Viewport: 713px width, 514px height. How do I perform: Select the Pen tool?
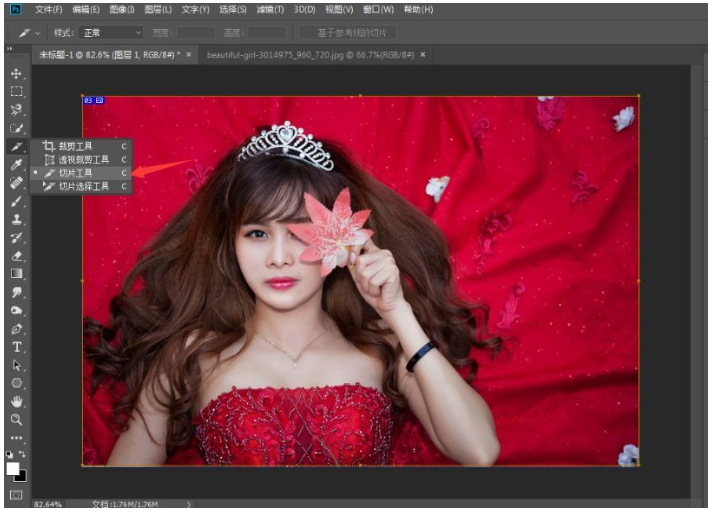click(x=17, y=329)
